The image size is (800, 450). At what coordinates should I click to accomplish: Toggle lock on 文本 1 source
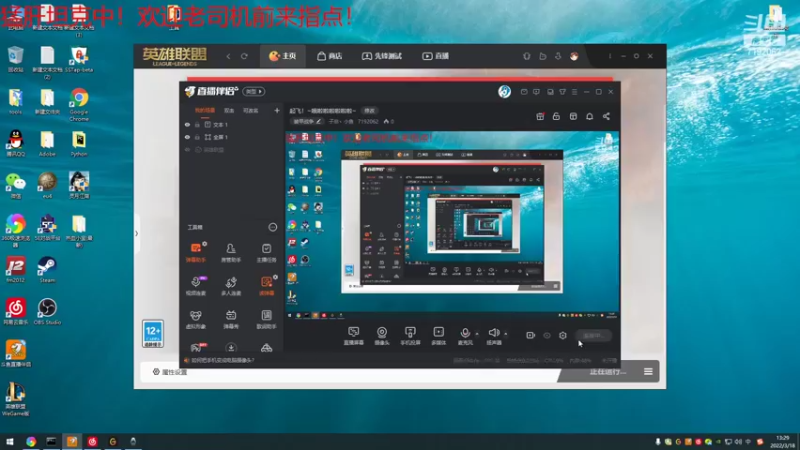197,124
